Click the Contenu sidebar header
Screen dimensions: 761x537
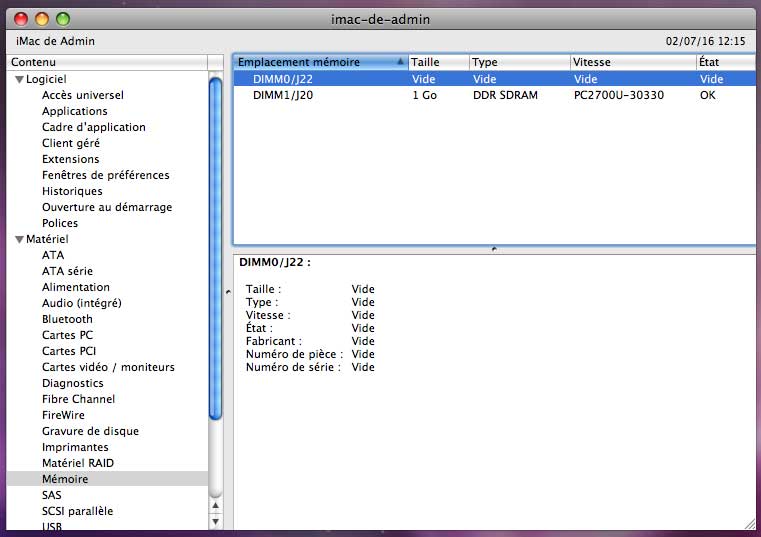click(x=107, y=62)
